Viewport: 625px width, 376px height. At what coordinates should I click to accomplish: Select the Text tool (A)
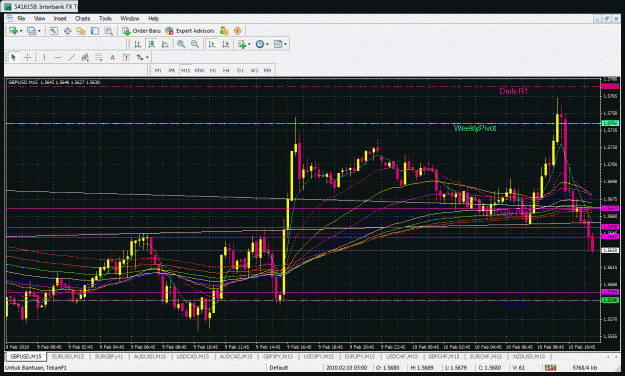(x=112, y=57)
